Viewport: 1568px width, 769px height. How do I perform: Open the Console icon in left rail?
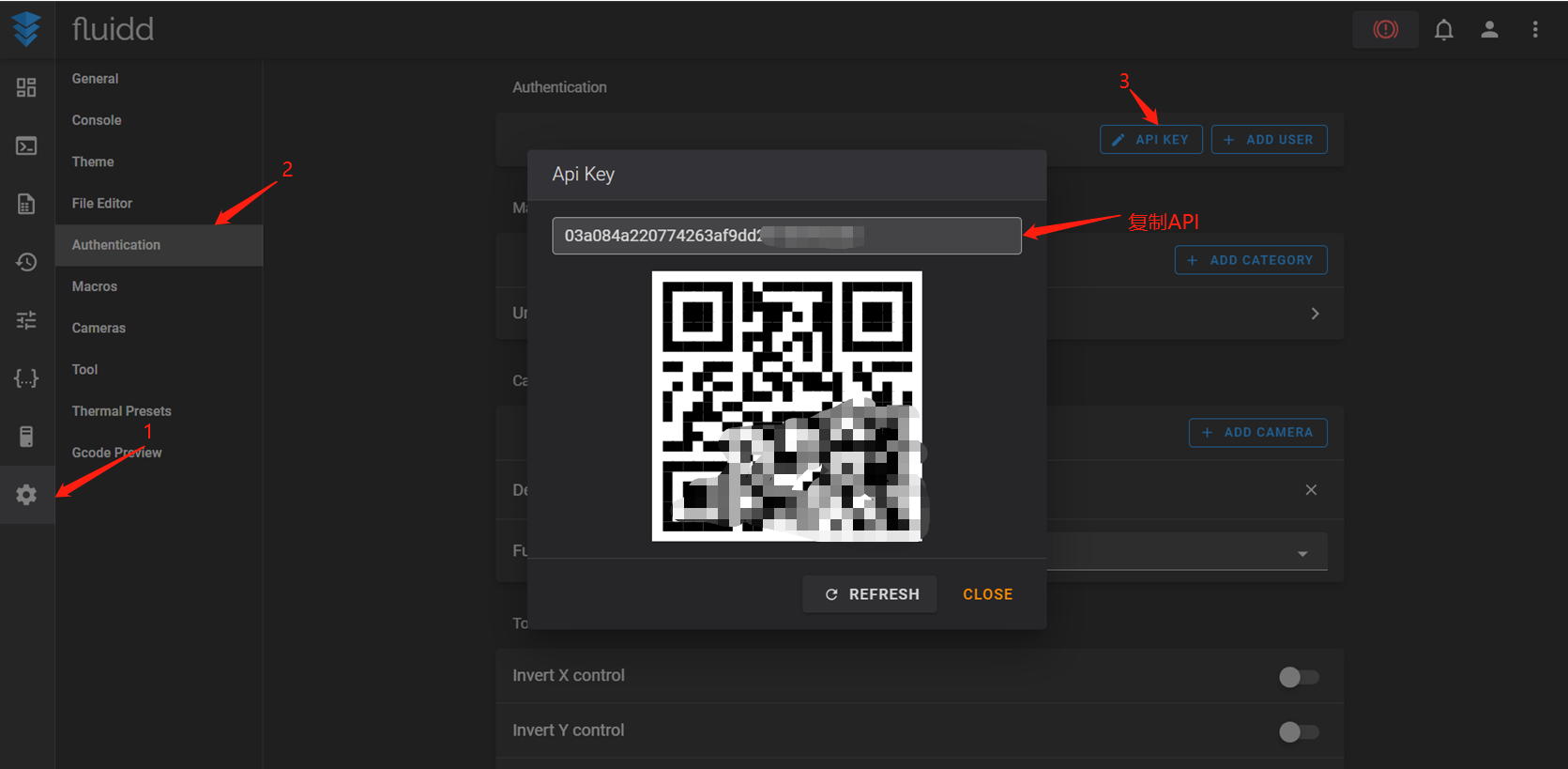tap(26, 146)
